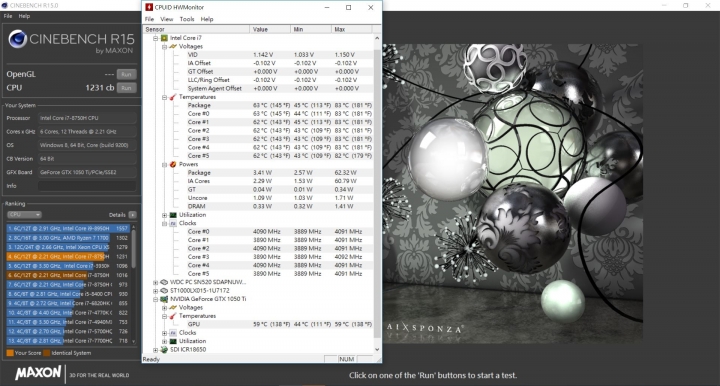Click the SDI ICR18650 battery icon
Viewport: 720px width, 386px height.
(164, 349)
